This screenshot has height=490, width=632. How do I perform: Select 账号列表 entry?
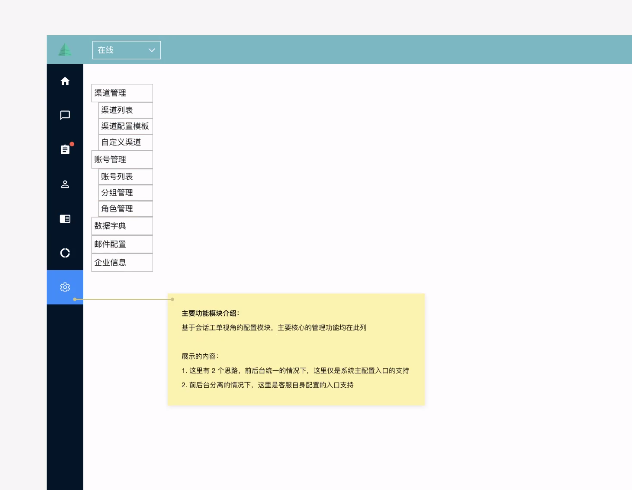click(125, 176)
